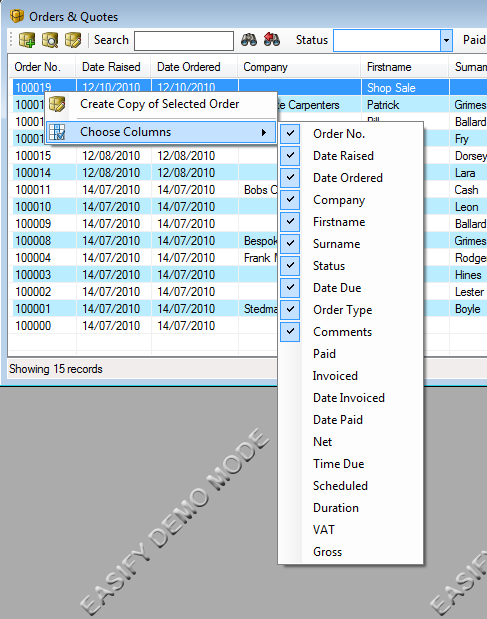This screenshot has height=619, width=487.
Task: Click the Orders & Quotes window icon
Action: [x=17, y=17]
